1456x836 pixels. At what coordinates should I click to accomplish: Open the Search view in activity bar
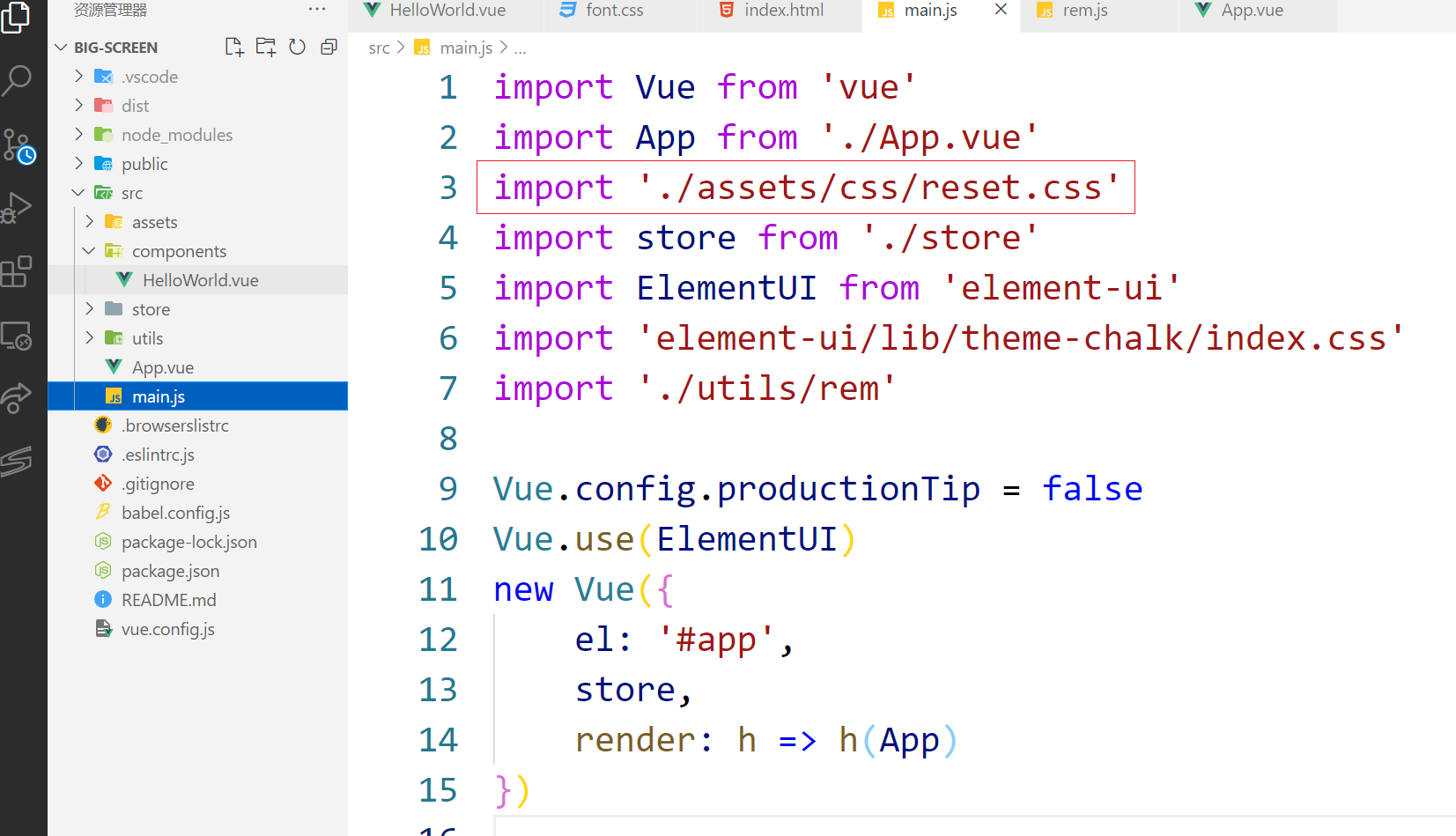point(17,80)
